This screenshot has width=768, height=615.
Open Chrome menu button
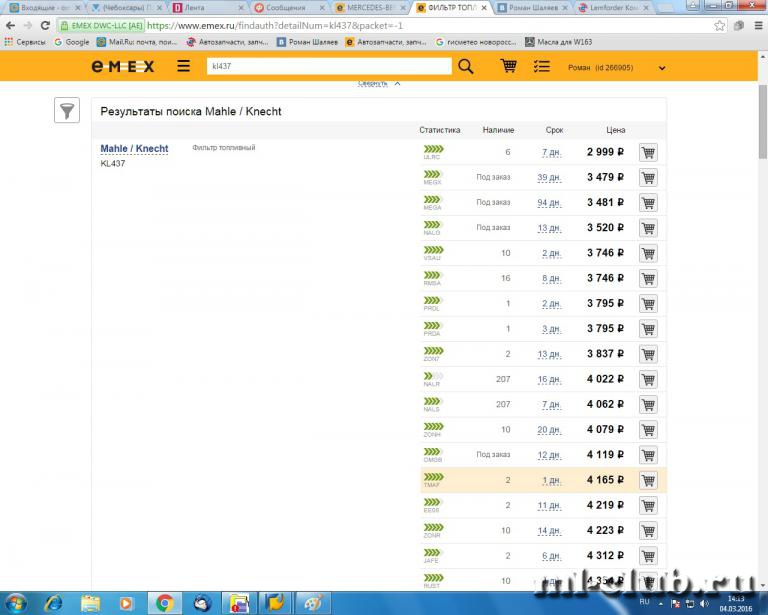758,25
